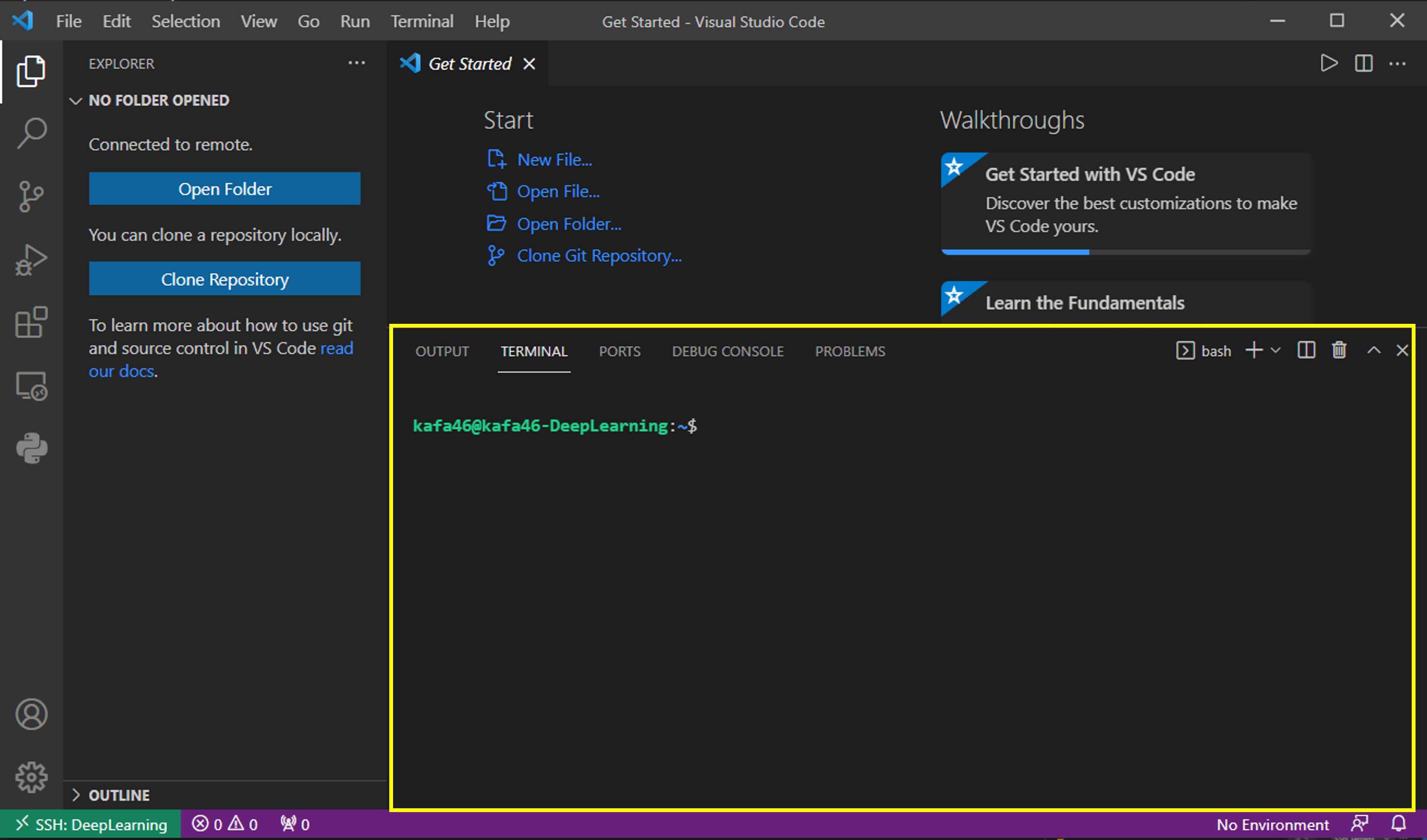
Task: Open the Search view in activity bar
Action: coord(31,133)
